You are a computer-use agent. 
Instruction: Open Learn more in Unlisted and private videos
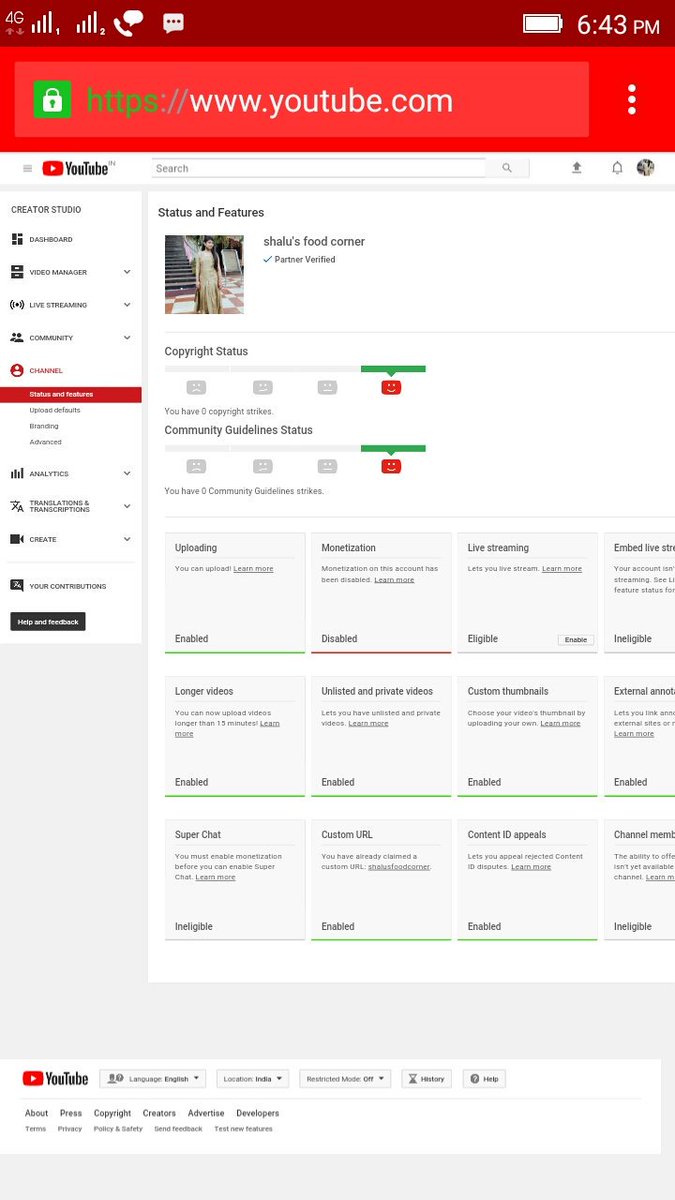tap(368, 724)
